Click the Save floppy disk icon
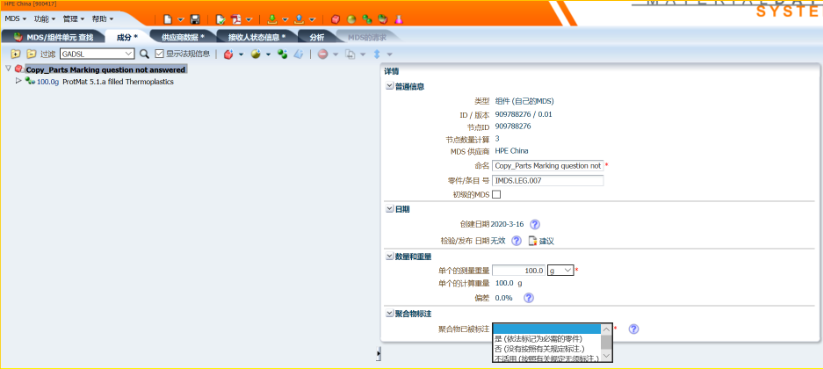The image size is (823, 369). click(x=195, y=19)
